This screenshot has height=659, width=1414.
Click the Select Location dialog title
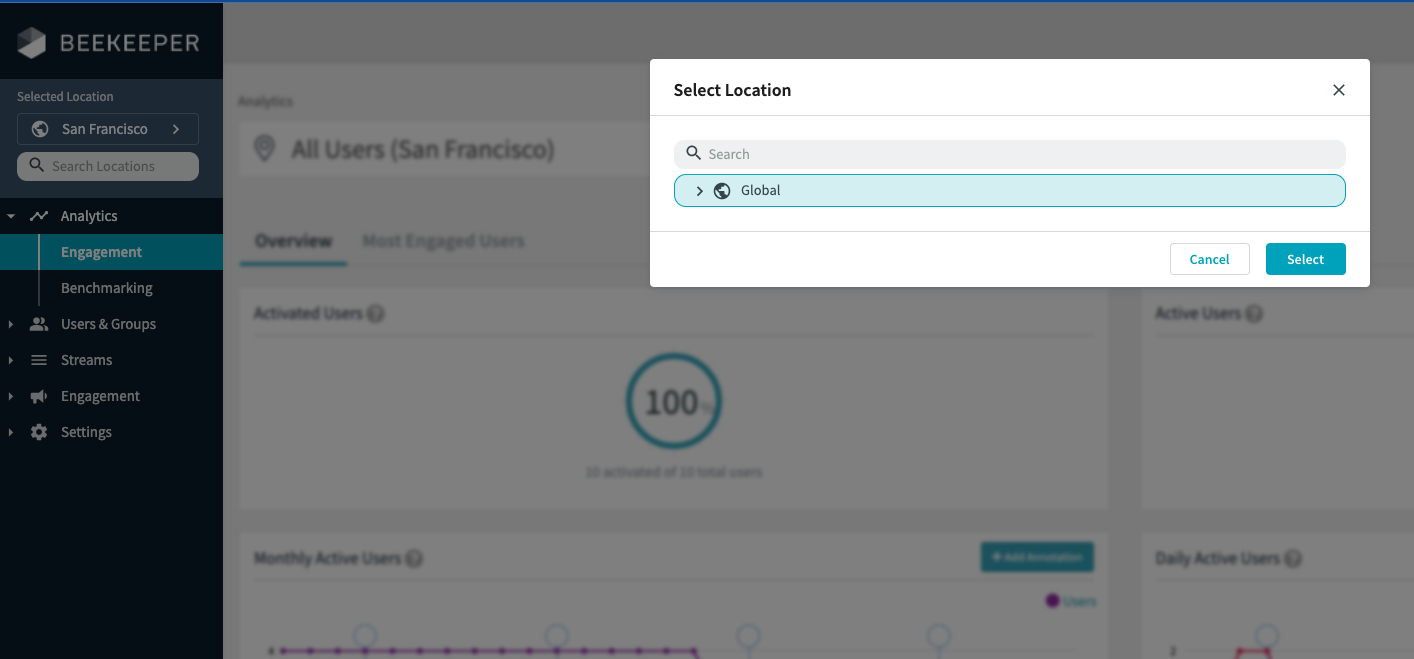pyautogui.click(x=732, y=90)
